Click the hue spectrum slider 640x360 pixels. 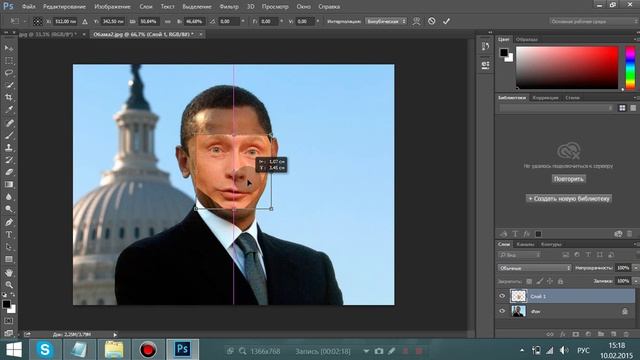(x=630, y=67)
